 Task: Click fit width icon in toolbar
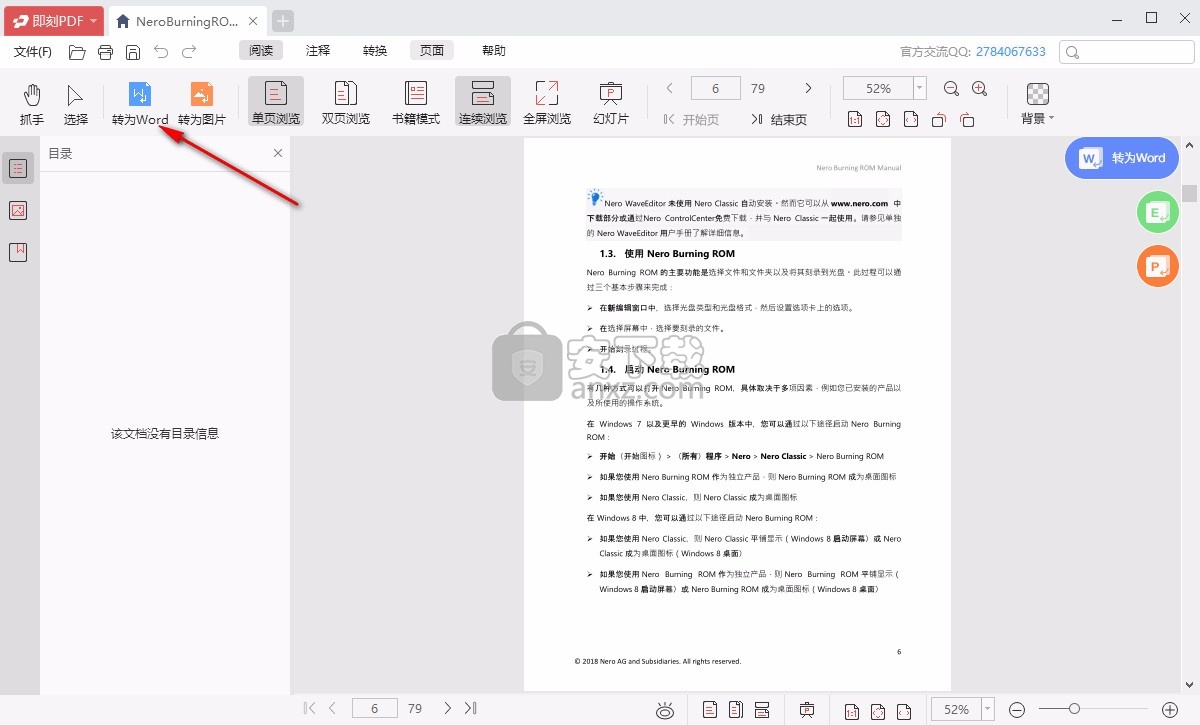pyautogui.click(x=911, y=120)
